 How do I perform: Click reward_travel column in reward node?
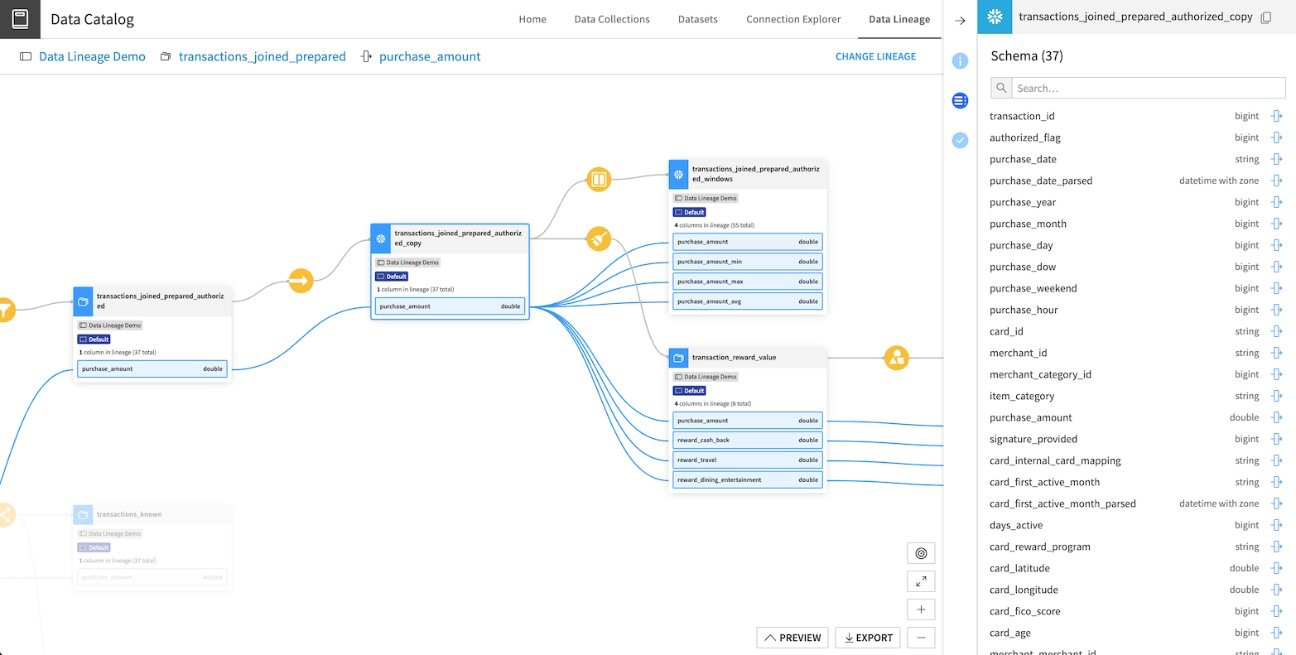(748, 460)
